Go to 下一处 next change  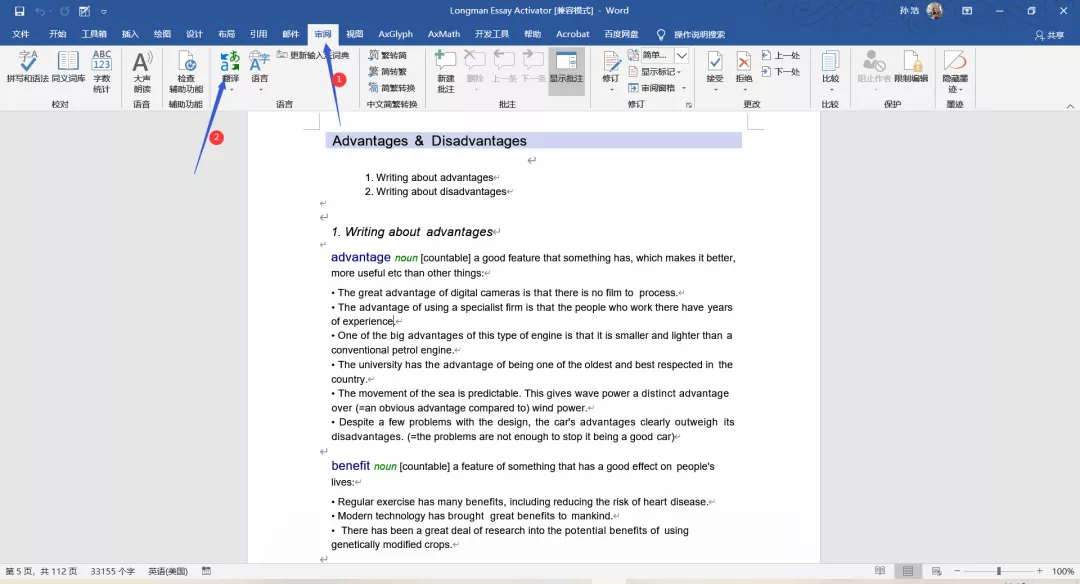click(781, 72)
